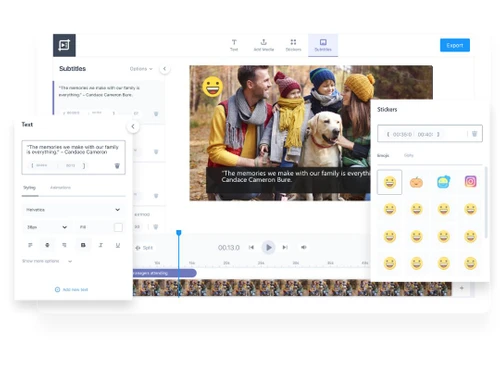
Task: Switch to the Giphy tab in Stickers
Action: click(409, 155)
